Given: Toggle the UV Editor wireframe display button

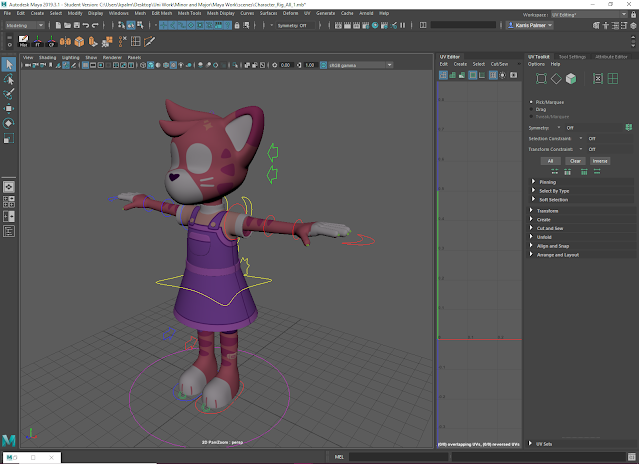Looking at the screenshot, I should point(443,75).
